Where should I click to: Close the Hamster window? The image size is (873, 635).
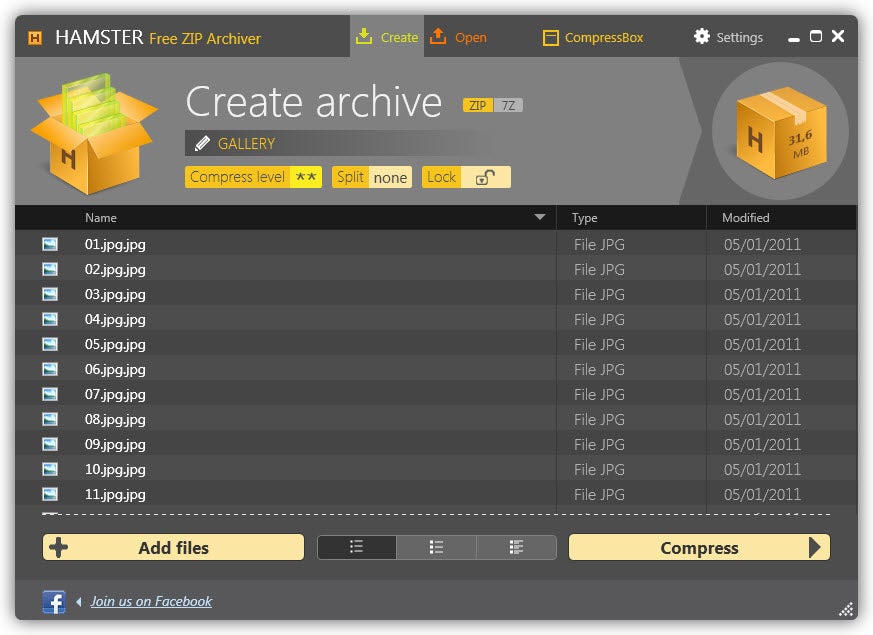pyautogui.click(x=837, y=36)
